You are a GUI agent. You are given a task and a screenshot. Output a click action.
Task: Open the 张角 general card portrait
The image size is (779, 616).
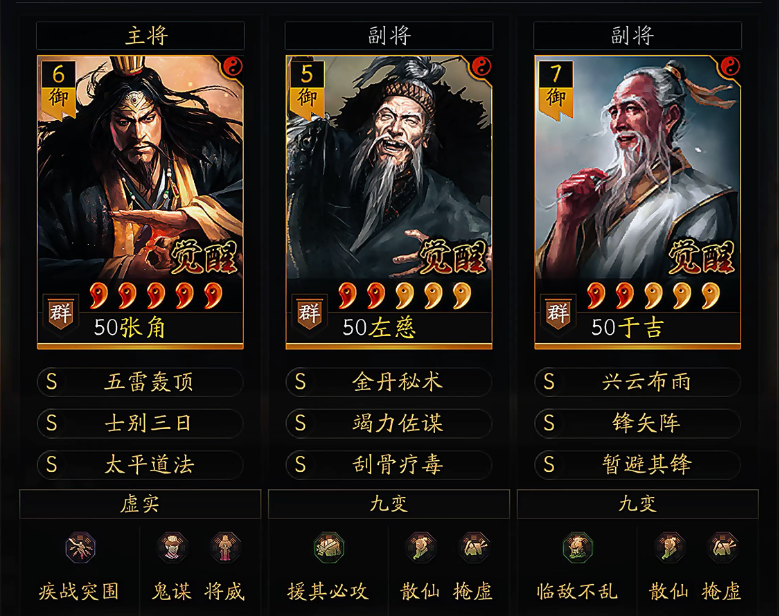point(140,202)
